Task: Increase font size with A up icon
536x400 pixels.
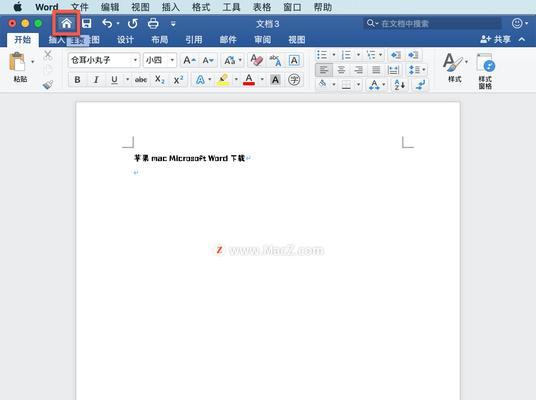Action: point(189,61)
